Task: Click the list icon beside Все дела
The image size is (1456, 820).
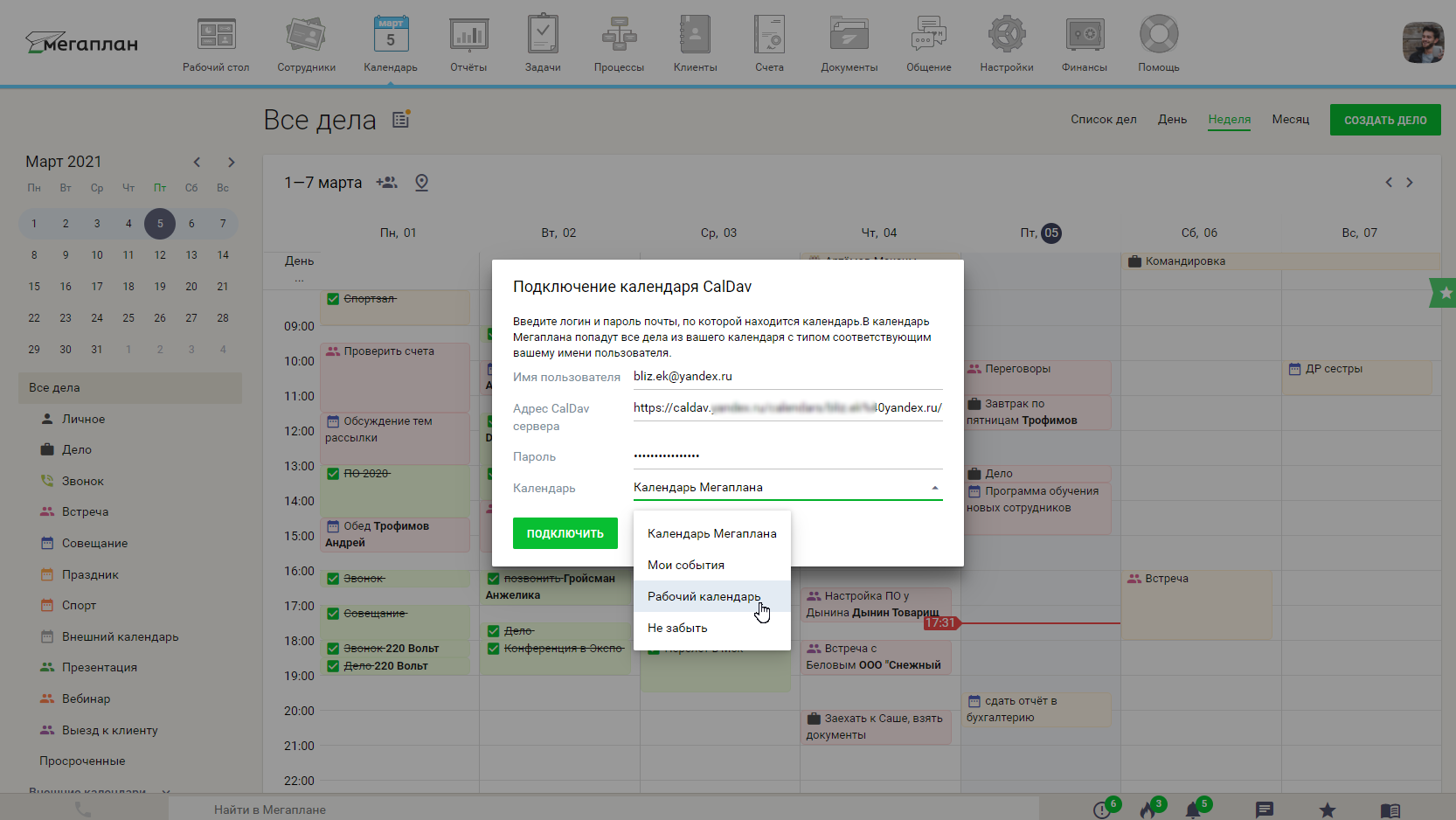Action: point(401,120)
